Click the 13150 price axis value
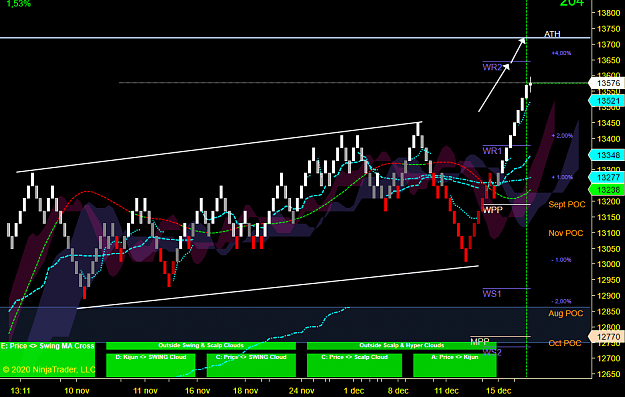The width and height of the screenshot is (625, 397). [608, 217]
